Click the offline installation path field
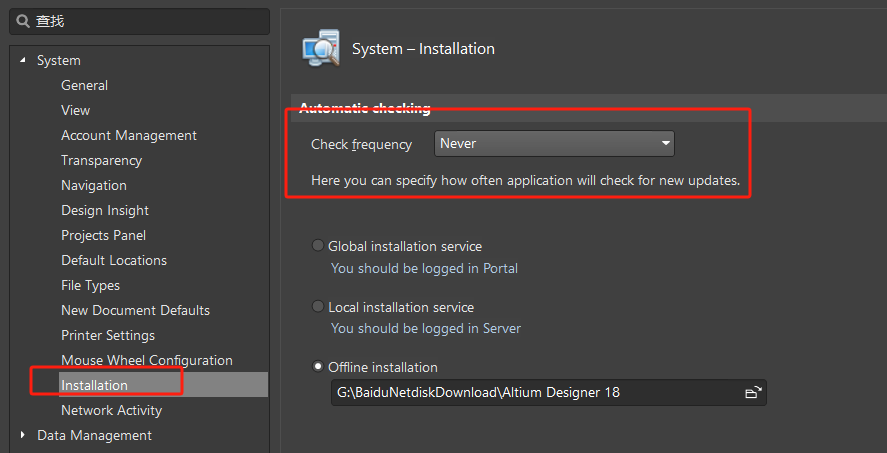 535,393
